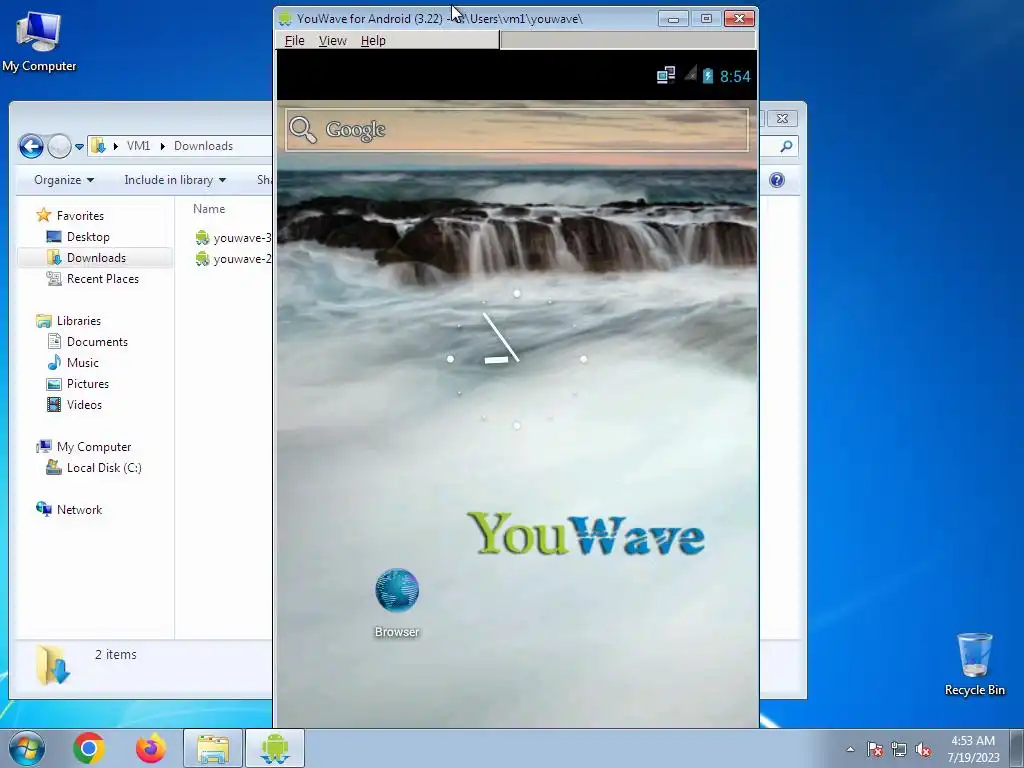The height and width of the screenshot is (768, 1024).
Task: Tap the Android battery charging icon
Action: [x=708, y=76]
